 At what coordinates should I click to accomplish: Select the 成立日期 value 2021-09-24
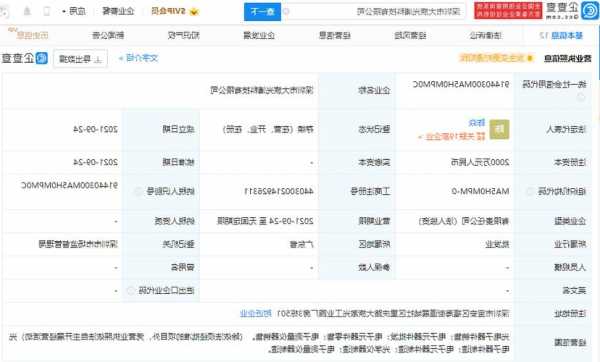click(x=95, y=129)
